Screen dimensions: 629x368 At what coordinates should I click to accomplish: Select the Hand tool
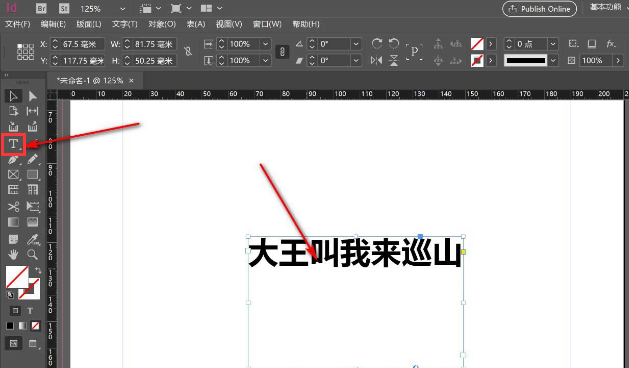13,254
